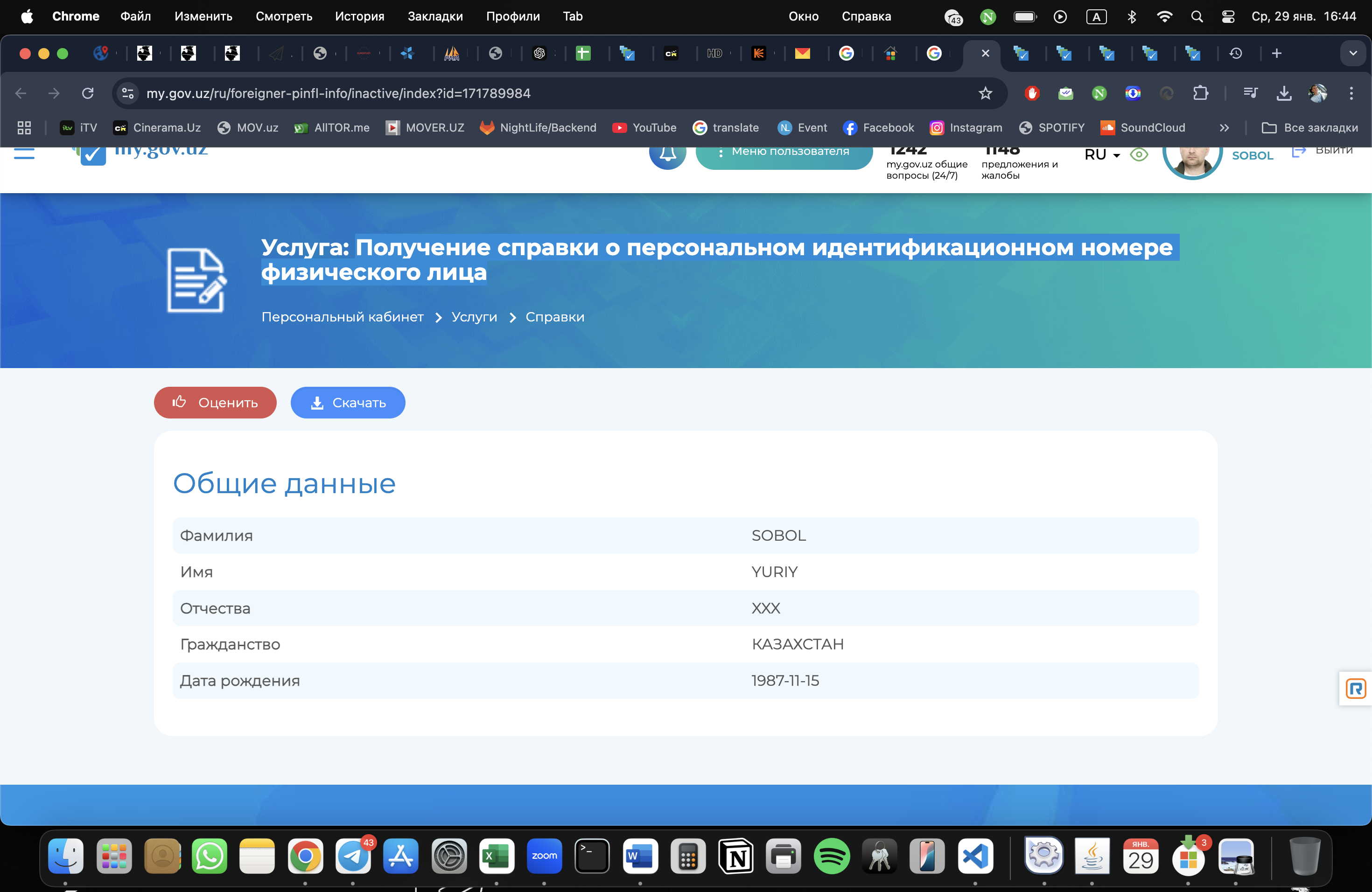Open the hamburger menu on my.gov.uz
Image resolution: width=1372 pixels, height=892 pixels.
24,154
